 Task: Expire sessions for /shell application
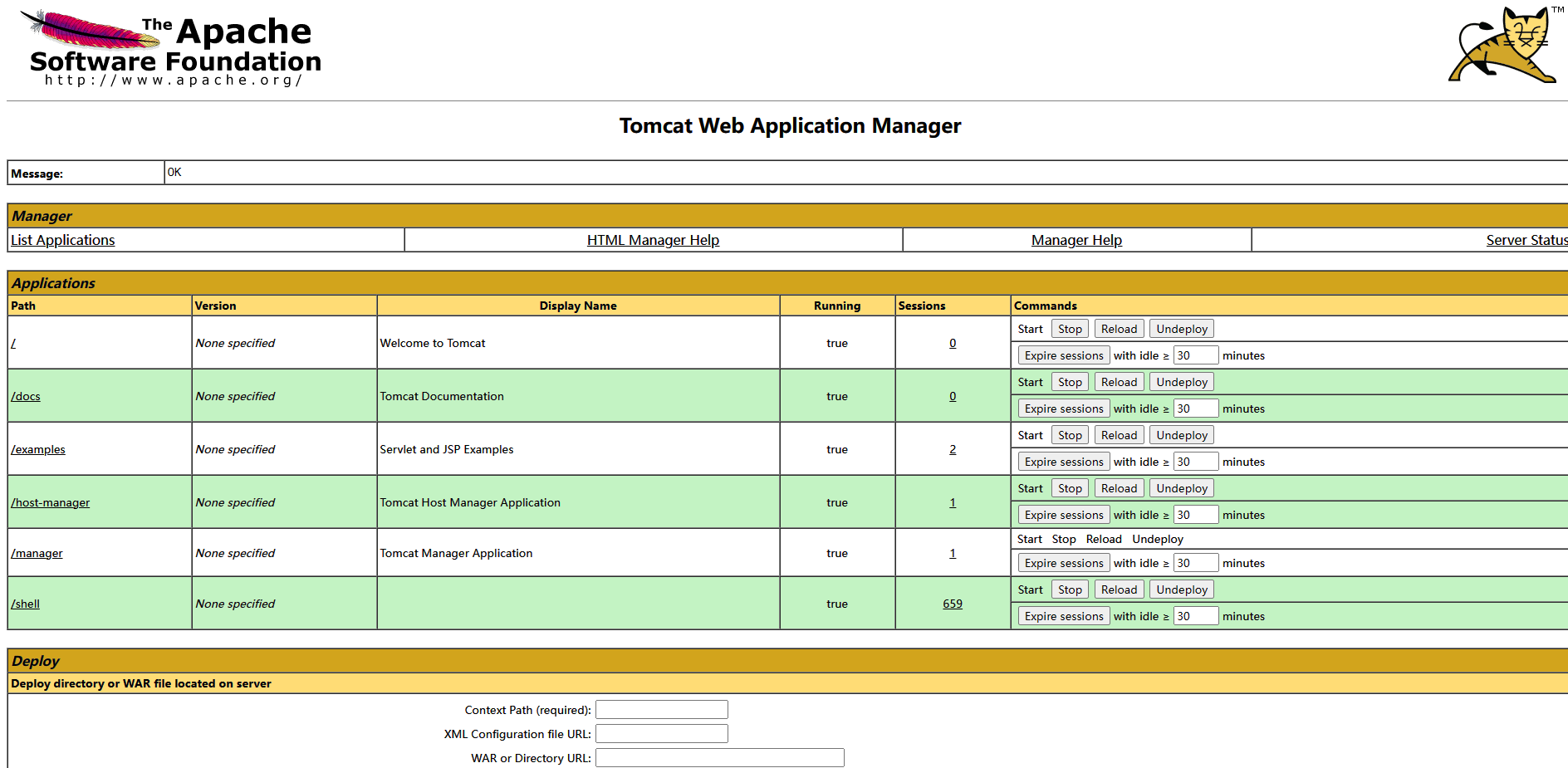[1064, 616]
